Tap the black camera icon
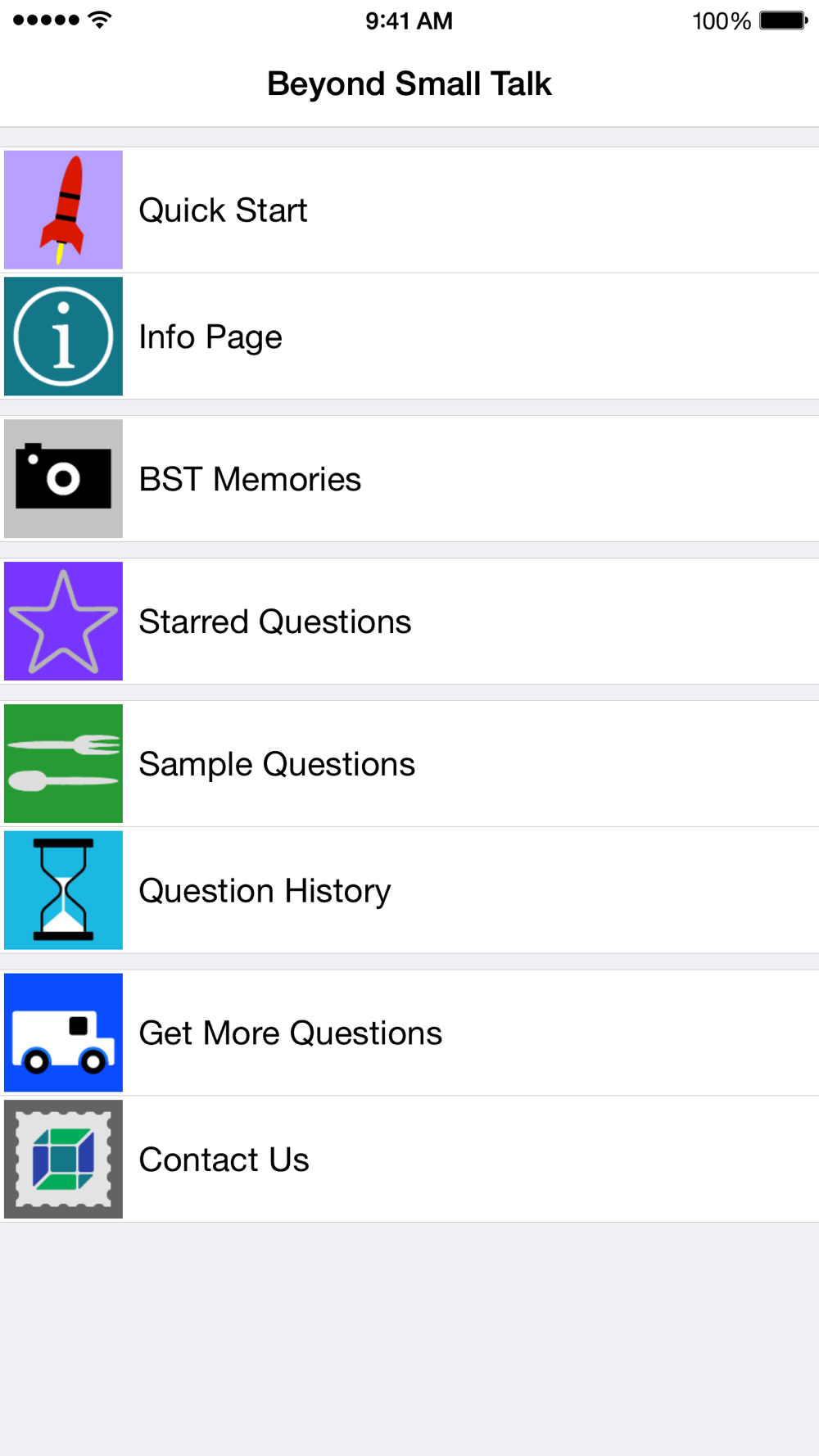Image resolution: width=819 pixels, height=1456 pixels. point(63,479)
